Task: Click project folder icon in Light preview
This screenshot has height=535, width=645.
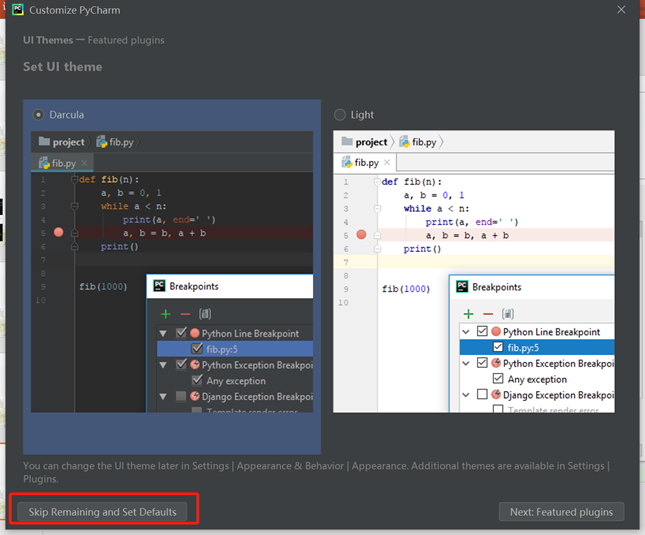Action: pyautogui.click(x=347, y=141)
